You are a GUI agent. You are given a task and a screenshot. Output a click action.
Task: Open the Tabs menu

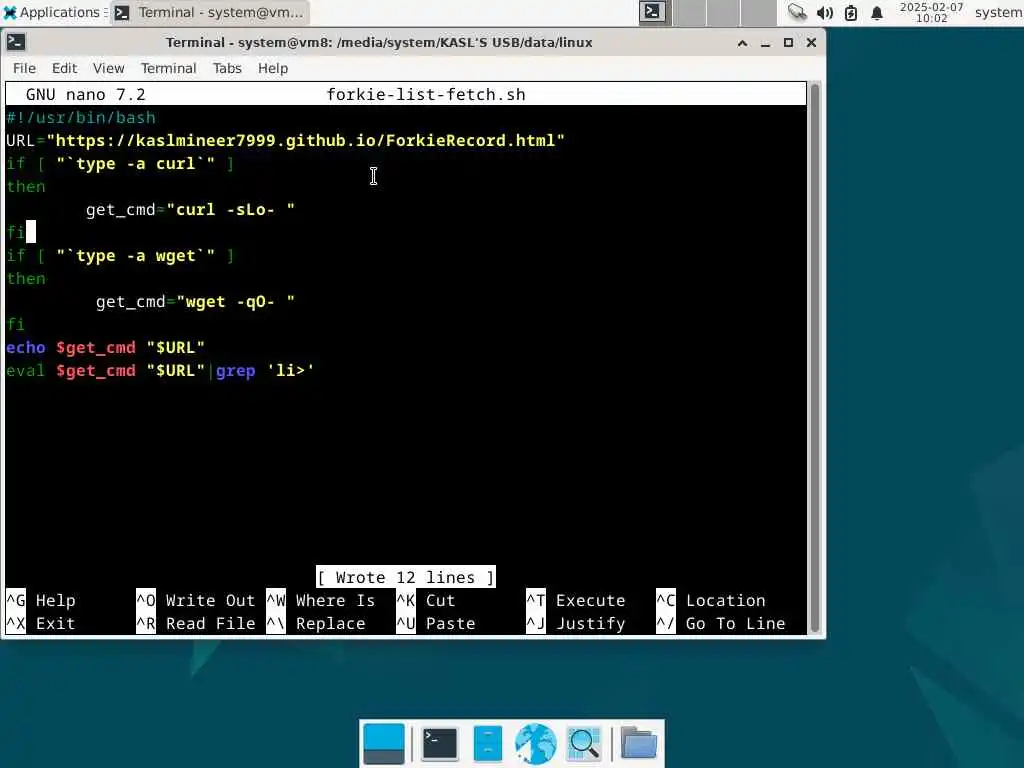tap(227, 68)
